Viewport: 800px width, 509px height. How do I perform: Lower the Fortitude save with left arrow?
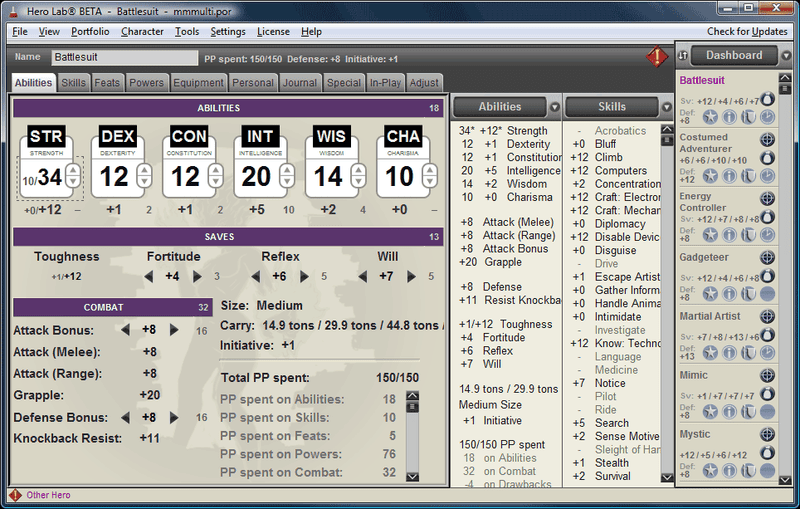[148, 276]
